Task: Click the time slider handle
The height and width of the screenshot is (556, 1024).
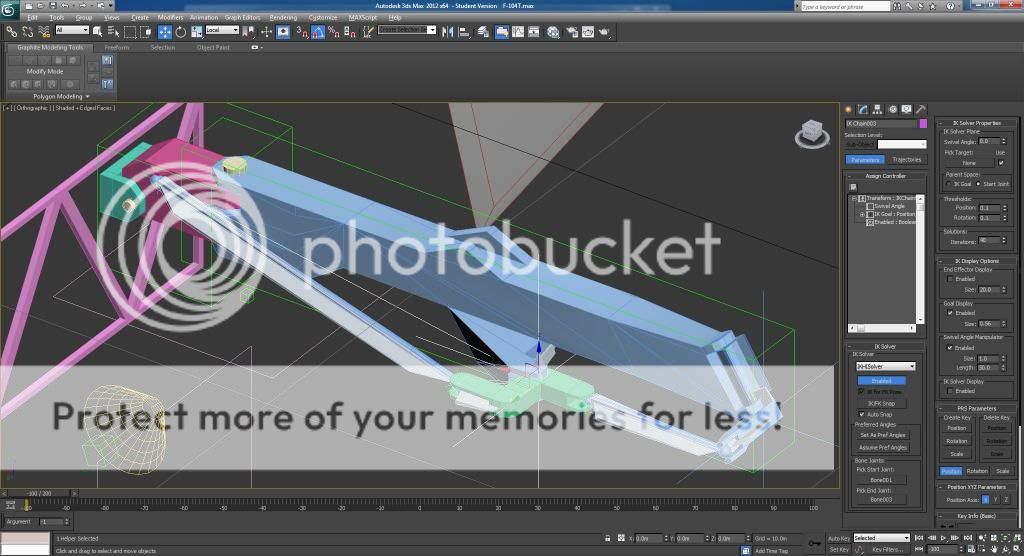Action: [39, 493]
